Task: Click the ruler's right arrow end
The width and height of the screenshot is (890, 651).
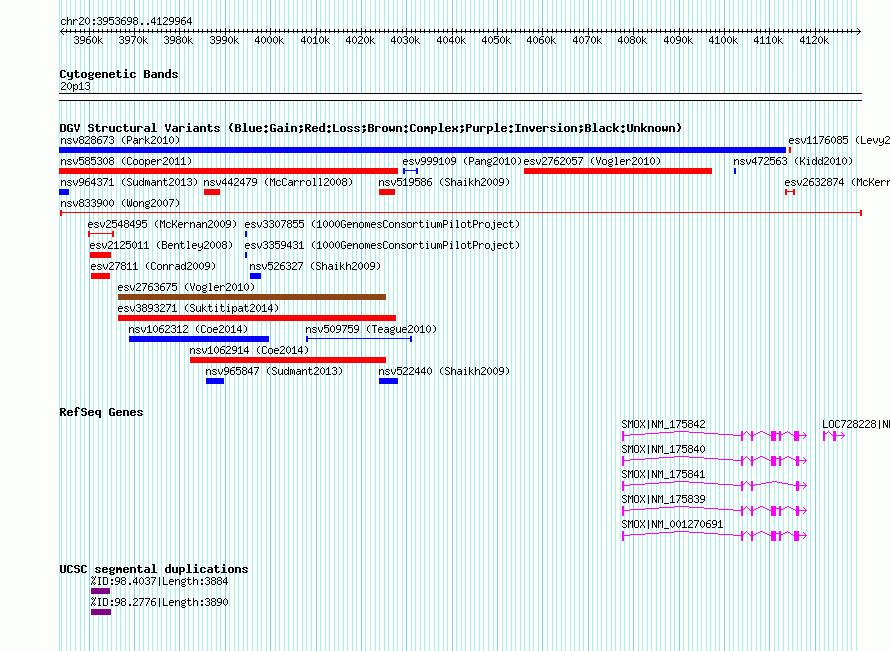Action: tap(858, 32)
